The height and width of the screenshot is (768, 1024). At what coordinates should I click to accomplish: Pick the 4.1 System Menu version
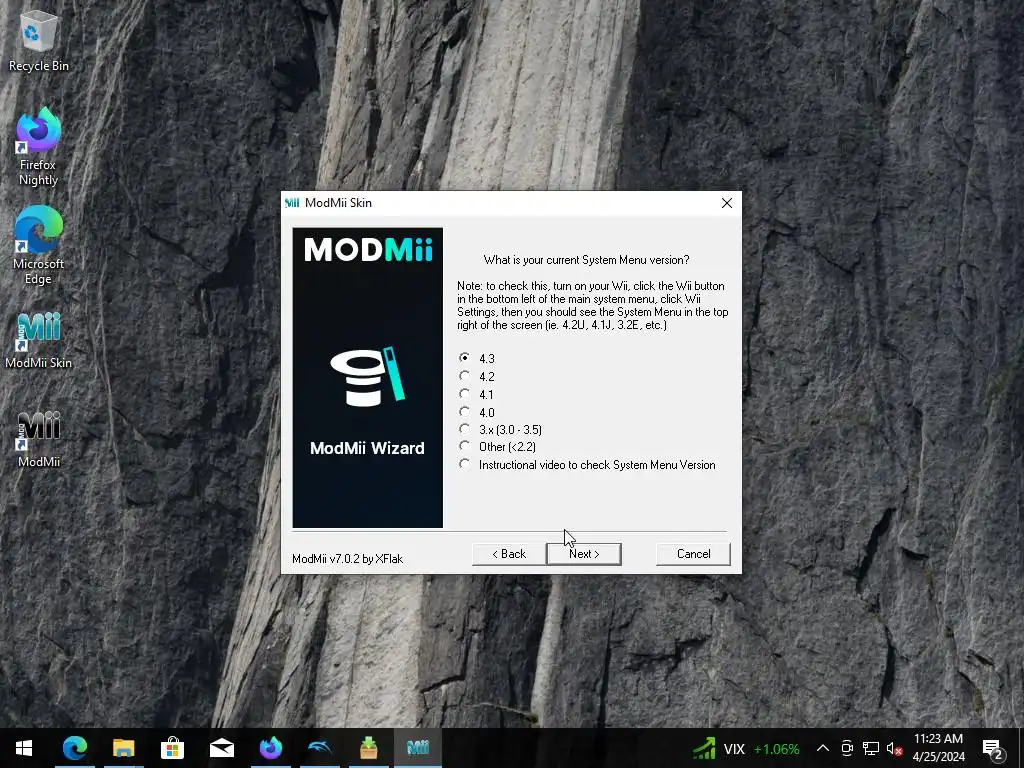tap(464, 394)
